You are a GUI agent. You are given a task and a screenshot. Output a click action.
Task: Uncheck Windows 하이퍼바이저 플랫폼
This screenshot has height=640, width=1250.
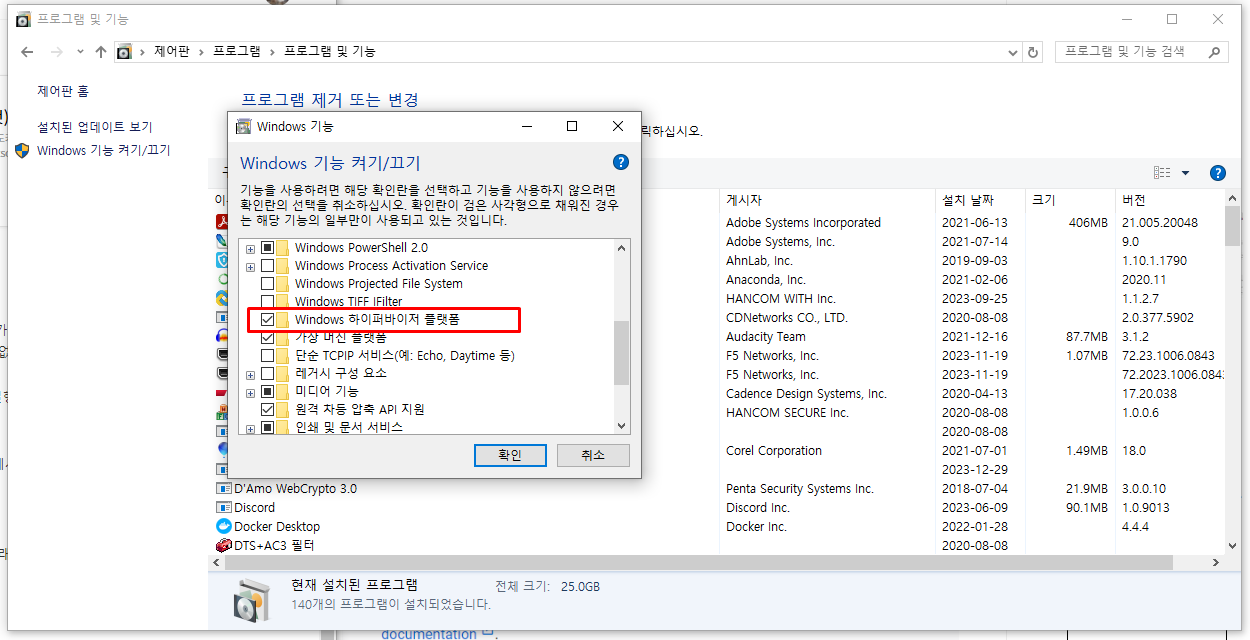267,319
